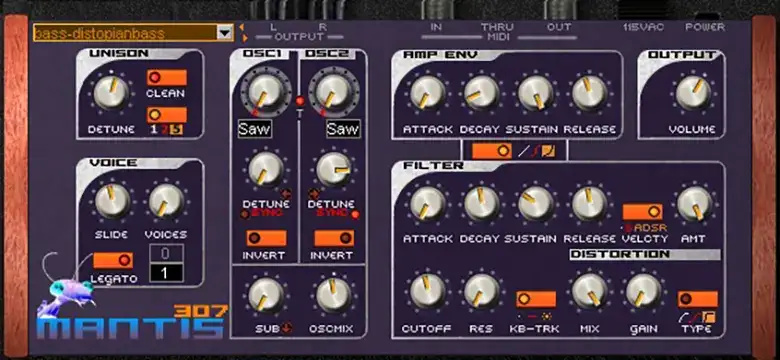Click the Distortion Mix knob

coord(589,291)
